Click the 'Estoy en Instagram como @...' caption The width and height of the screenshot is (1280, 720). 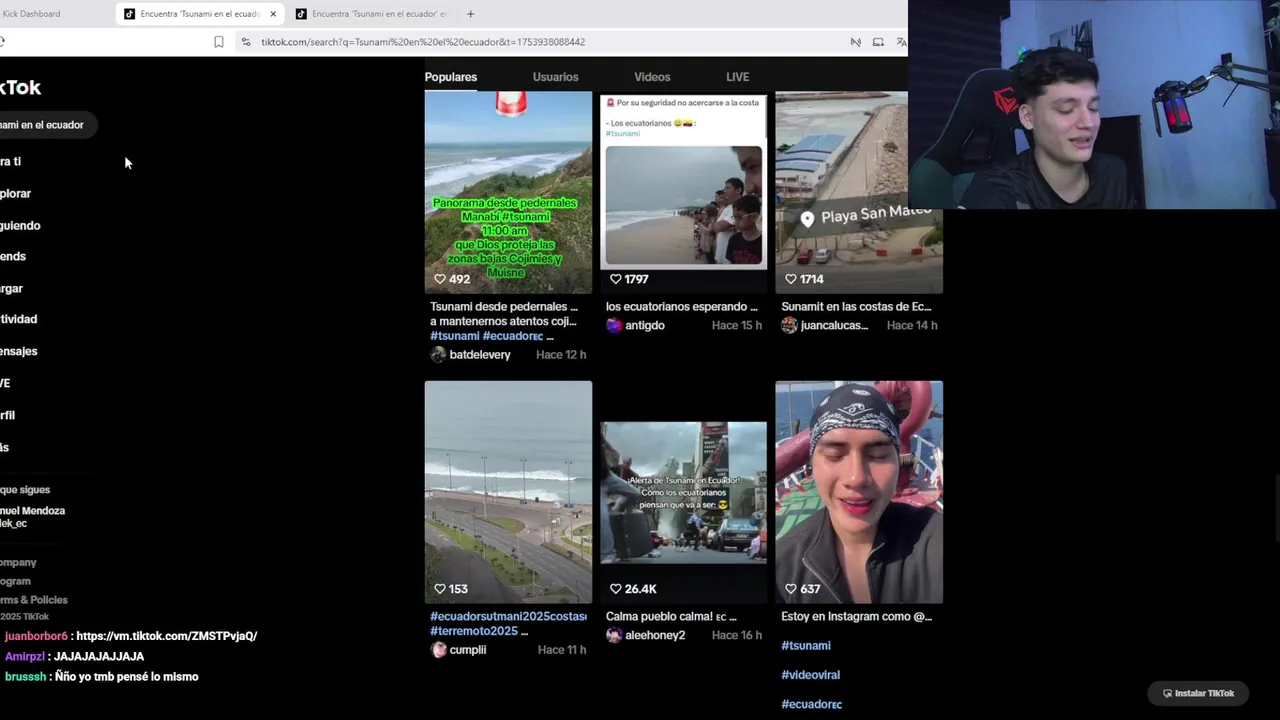(856, 616)
